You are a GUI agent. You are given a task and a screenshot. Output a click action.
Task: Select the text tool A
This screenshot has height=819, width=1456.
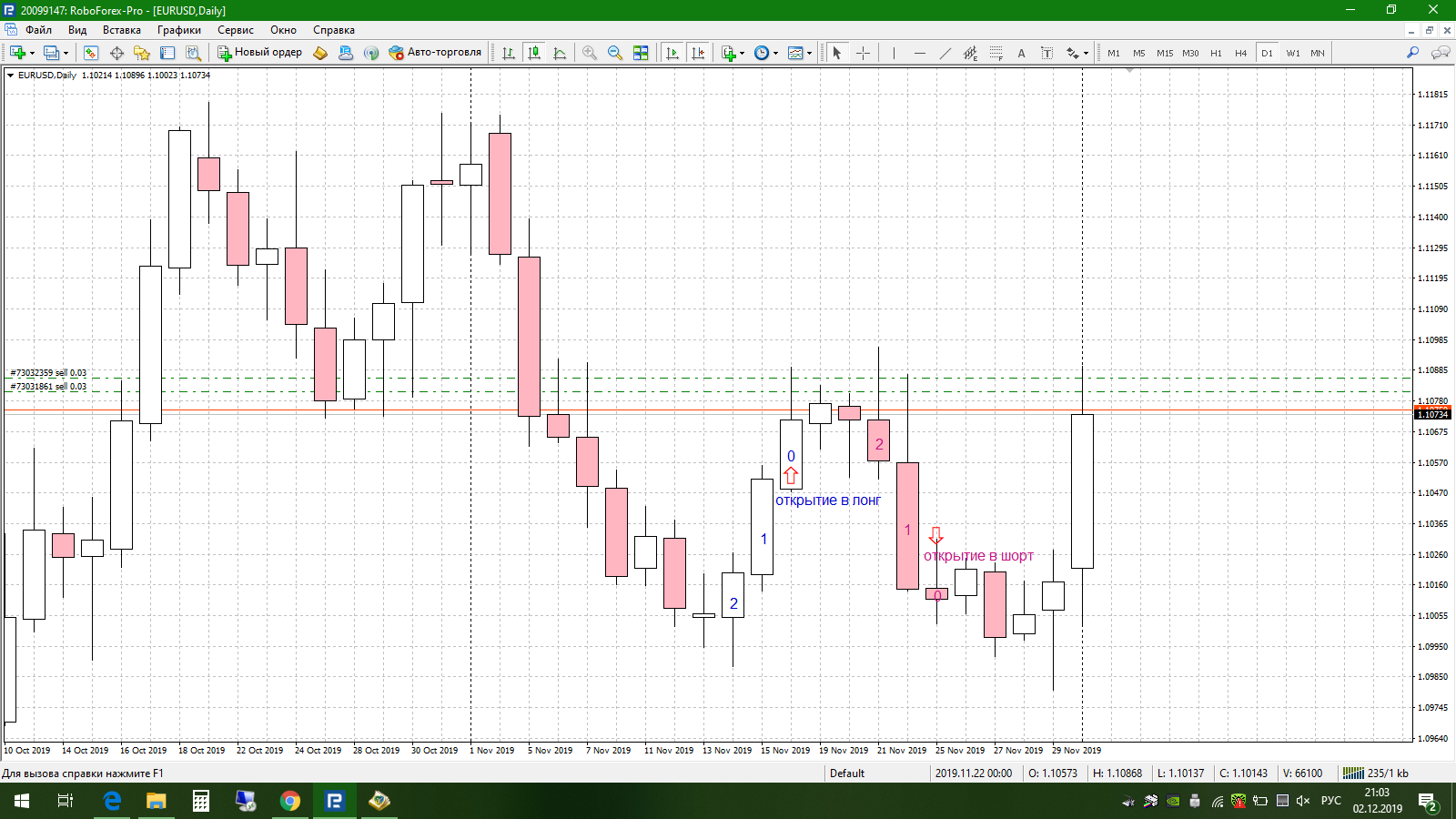1022,53
